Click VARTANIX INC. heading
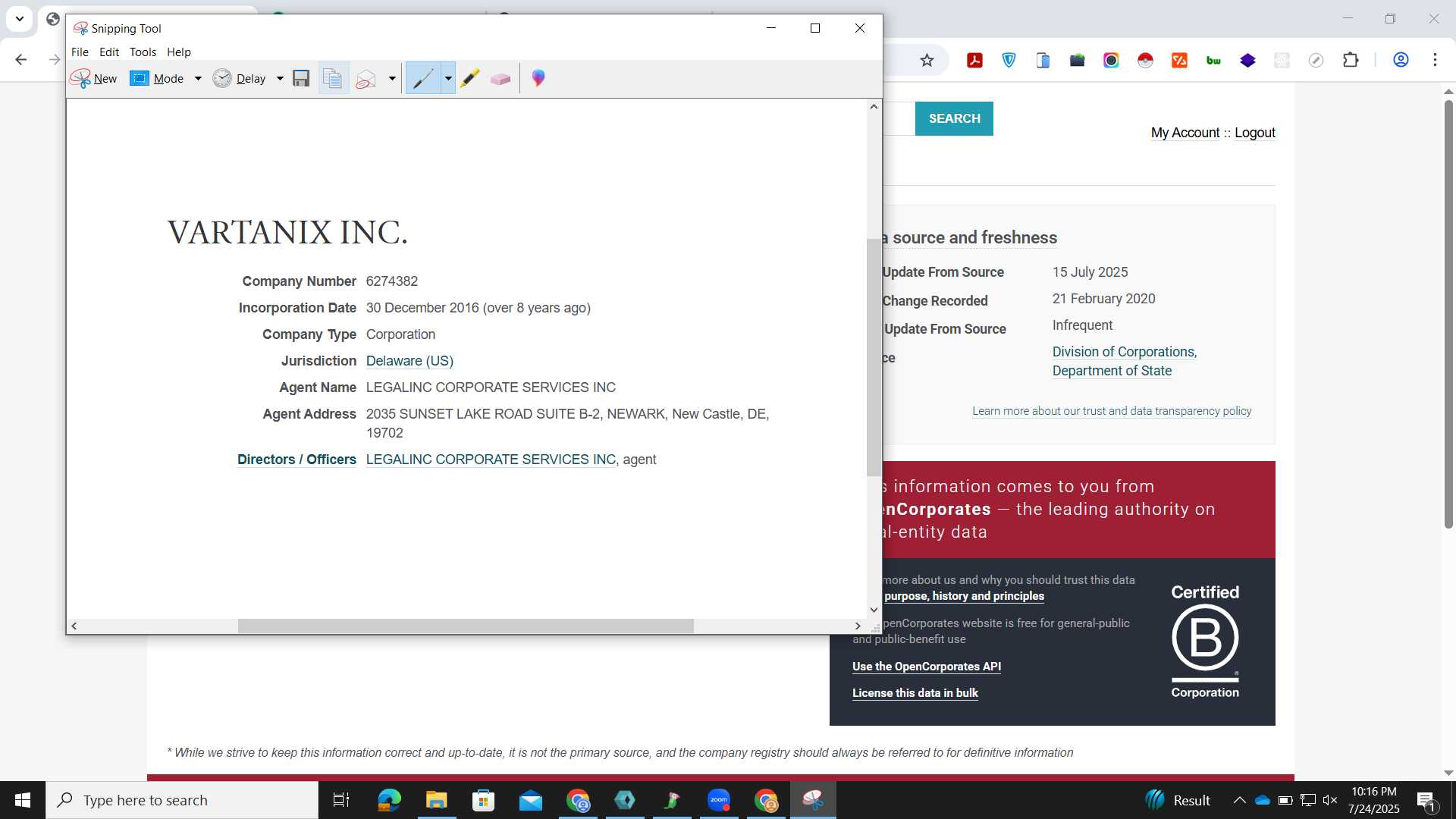The width and height of the screenshot is (1456, 819). [x=287, y=232]
